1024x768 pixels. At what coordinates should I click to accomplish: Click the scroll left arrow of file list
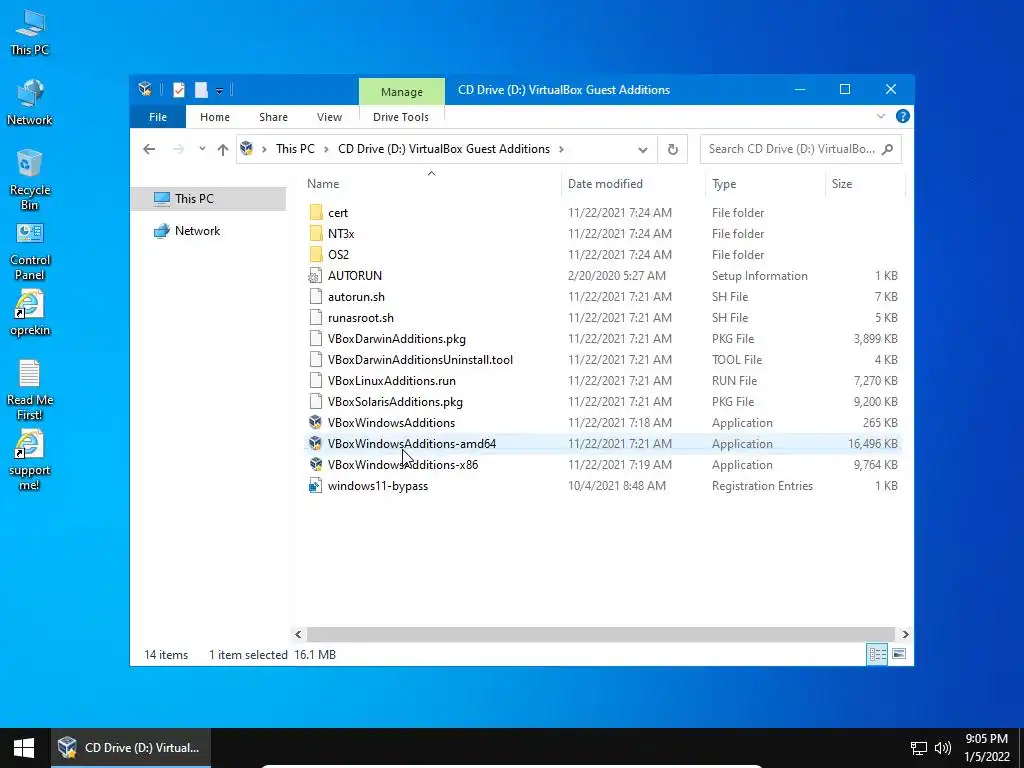pos(298,634)
